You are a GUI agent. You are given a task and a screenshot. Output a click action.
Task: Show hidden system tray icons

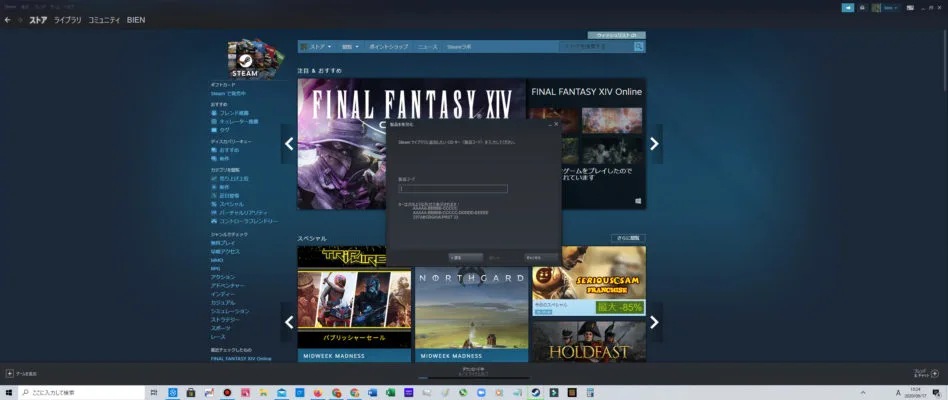click(861, 393)
